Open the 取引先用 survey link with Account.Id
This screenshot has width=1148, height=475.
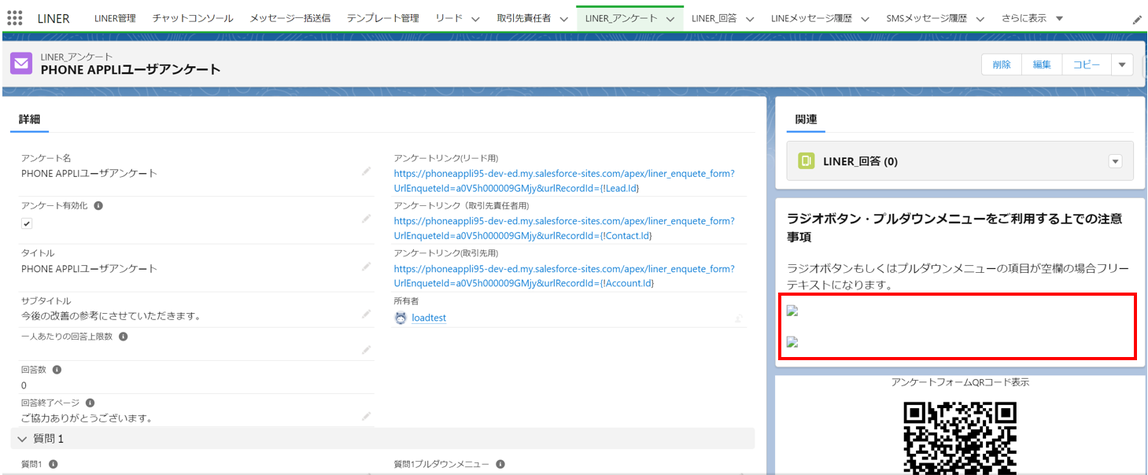pos(564,275)
